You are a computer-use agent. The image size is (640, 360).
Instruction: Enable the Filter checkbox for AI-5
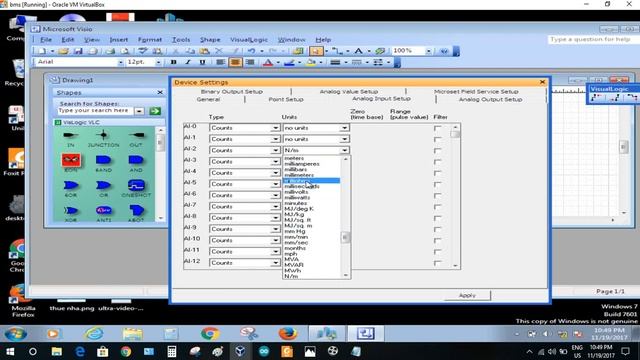coord(437,184)
